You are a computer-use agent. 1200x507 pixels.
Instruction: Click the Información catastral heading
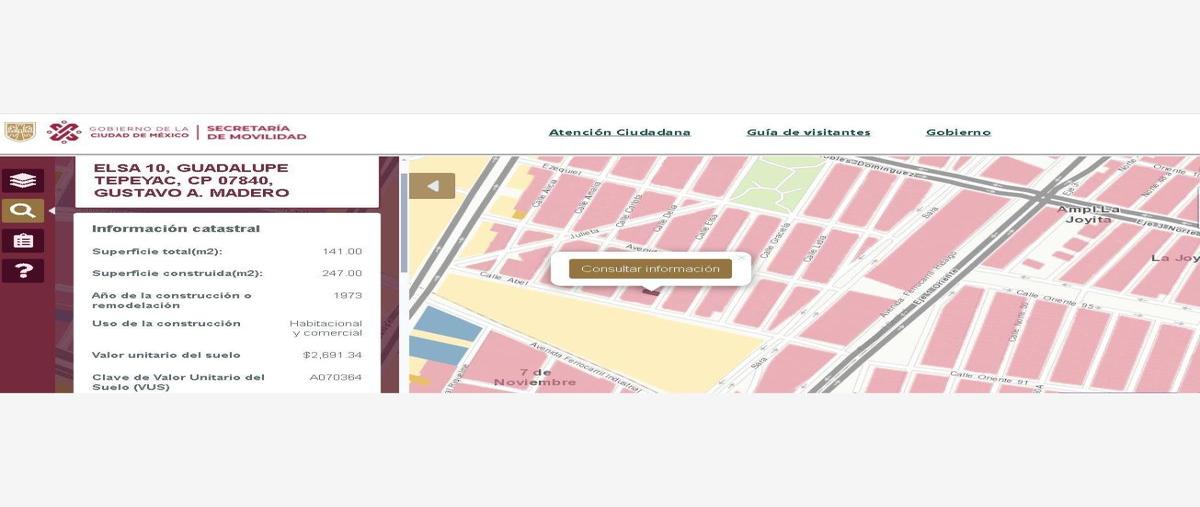pos(176,228)
